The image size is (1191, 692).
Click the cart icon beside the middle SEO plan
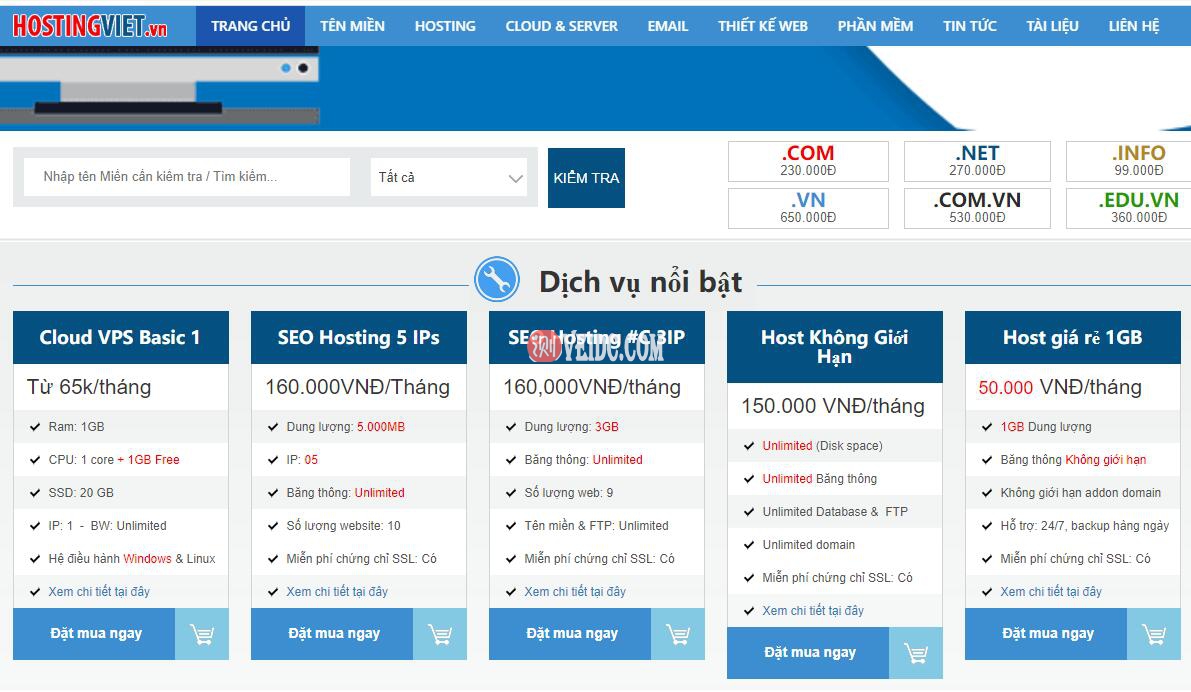pyautogui.click(x=678, y=634)
